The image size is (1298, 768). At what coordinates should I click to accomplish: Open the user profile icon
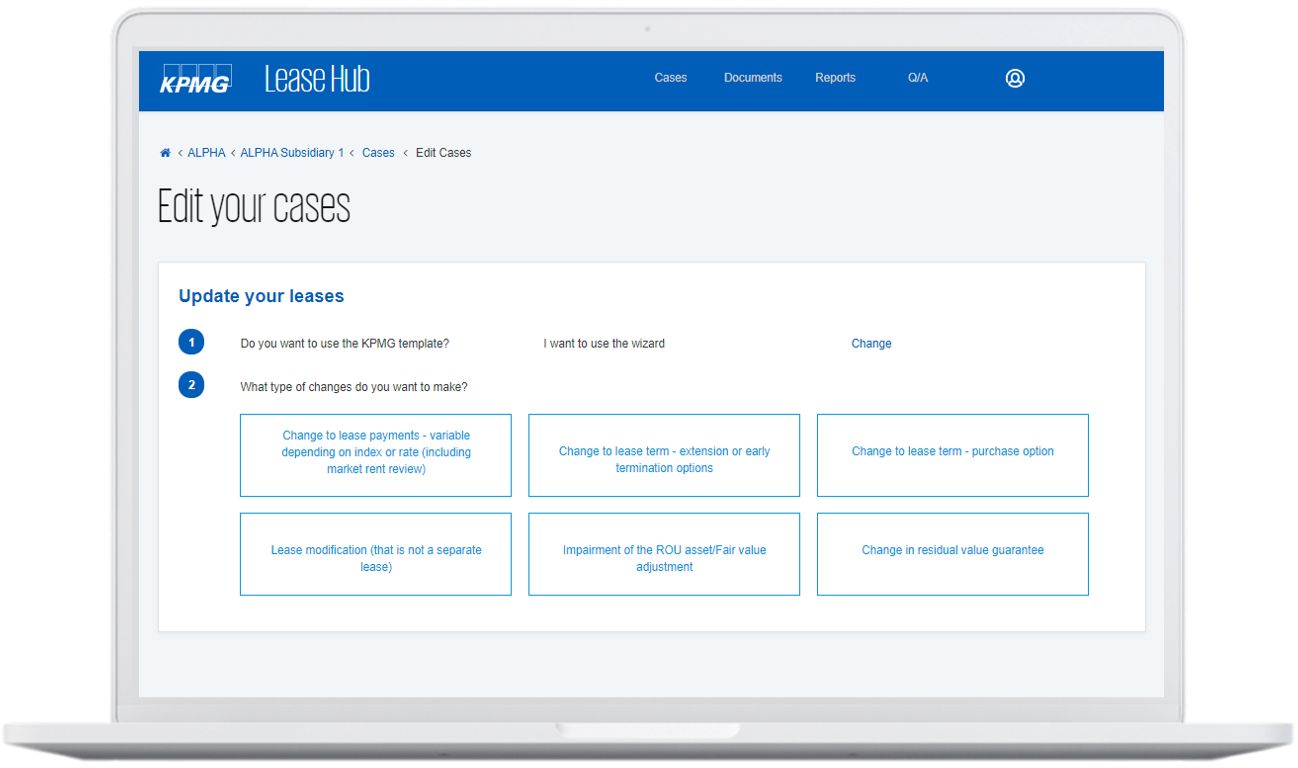tap(1014, 78)
